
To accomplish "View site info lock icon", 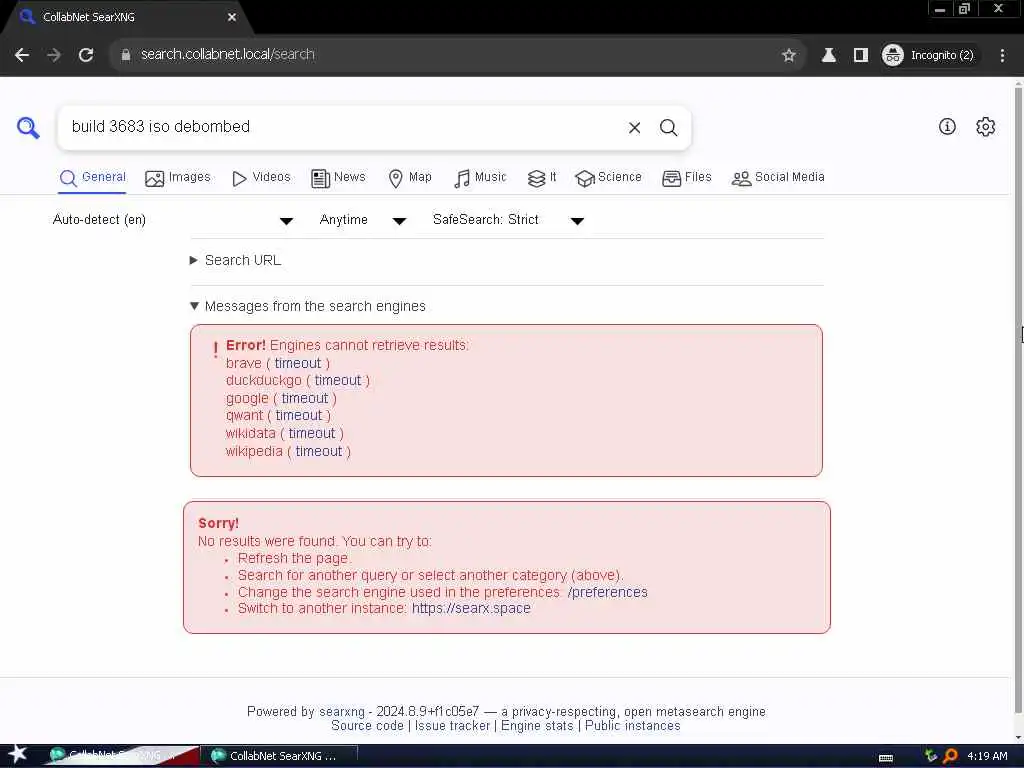I will click(126, 55).
